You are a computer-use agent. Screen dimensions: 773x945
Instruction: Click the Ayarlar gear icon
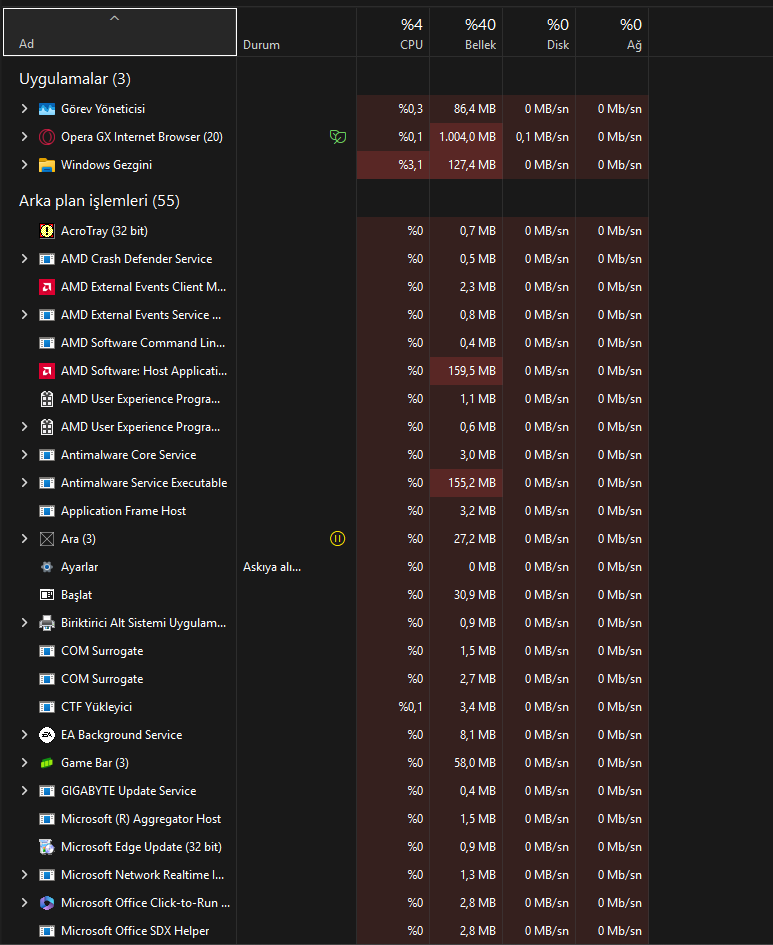pyautogui.click(x=46, y=567)
